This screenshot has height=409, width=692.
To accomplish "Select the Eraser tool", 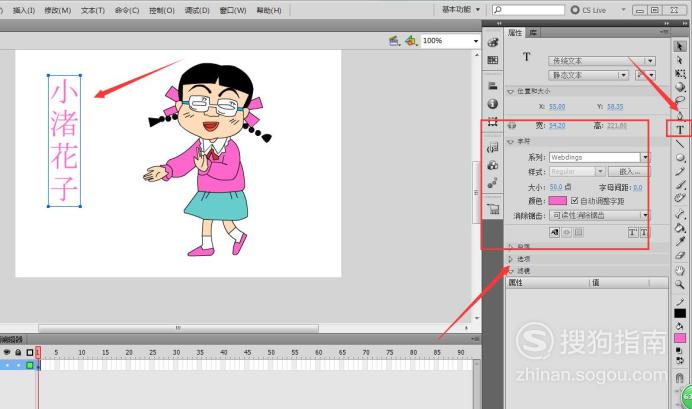I will click(680, 255).
